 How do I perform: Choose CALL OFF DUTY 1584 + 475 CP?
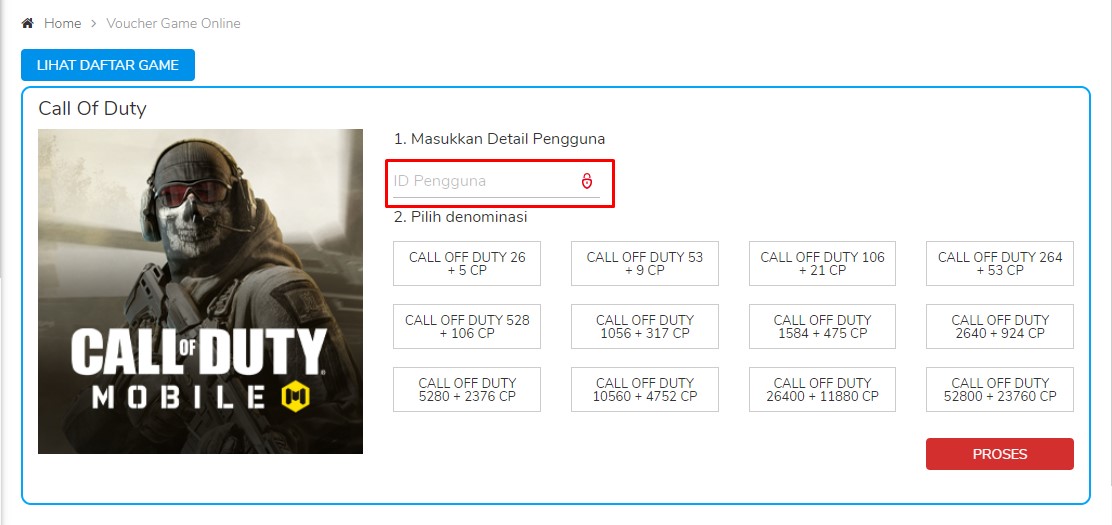point(822,326)
